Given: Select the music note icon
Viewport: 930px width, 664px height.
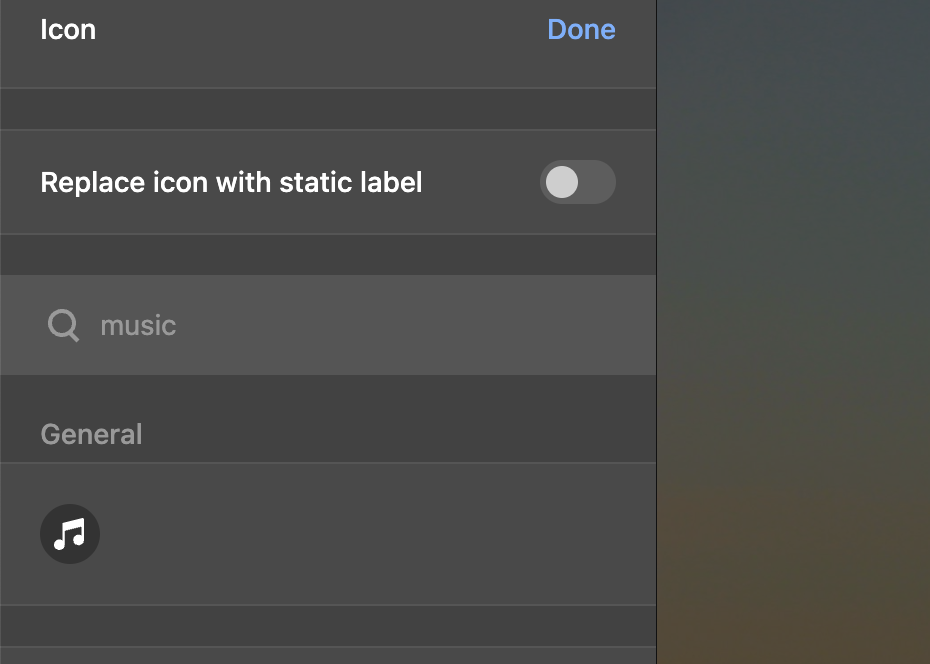Looking at the screenshot, I should point(70,534).
